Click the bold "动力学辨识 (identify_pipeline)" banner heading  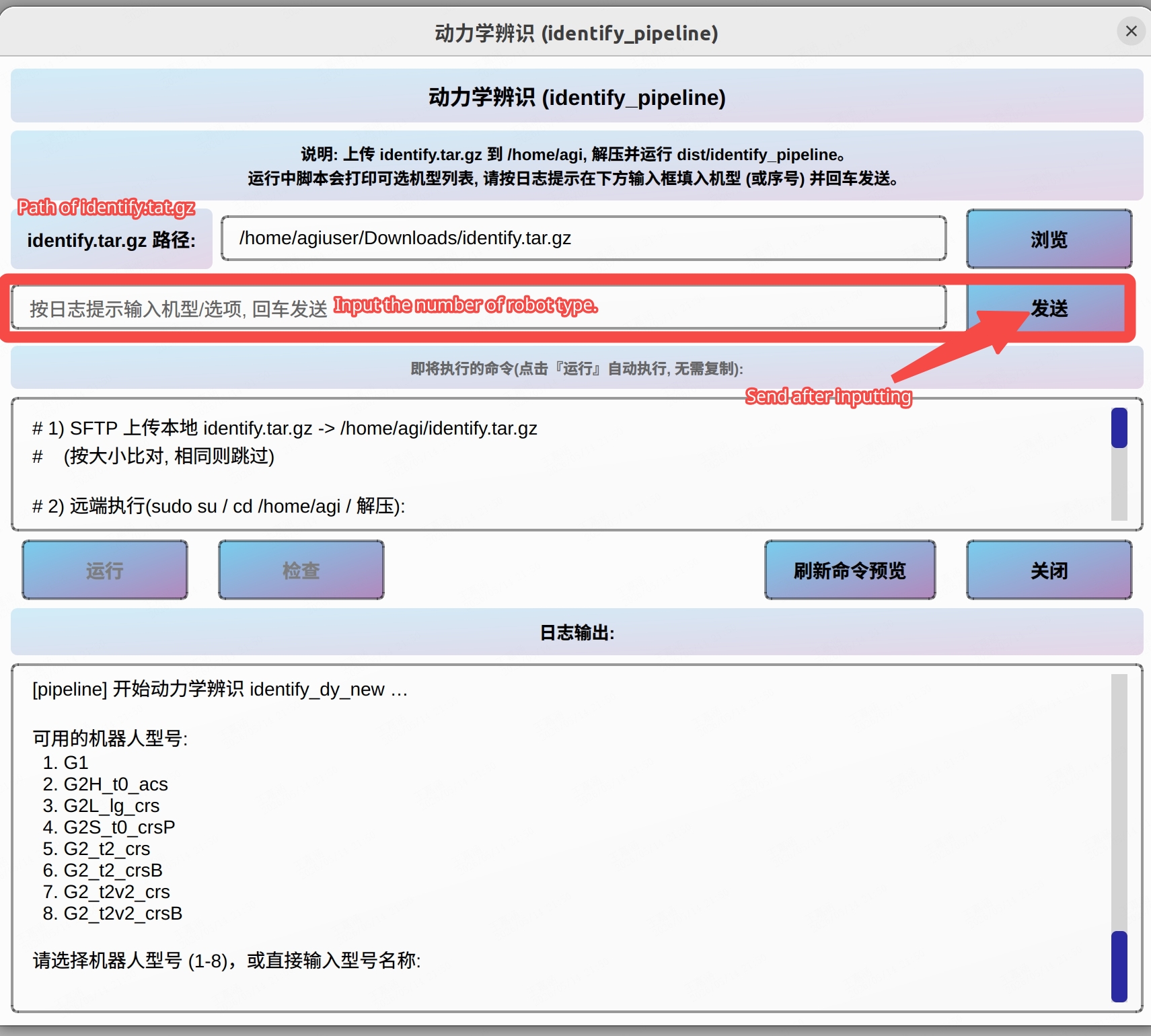(x=577, y=97)
